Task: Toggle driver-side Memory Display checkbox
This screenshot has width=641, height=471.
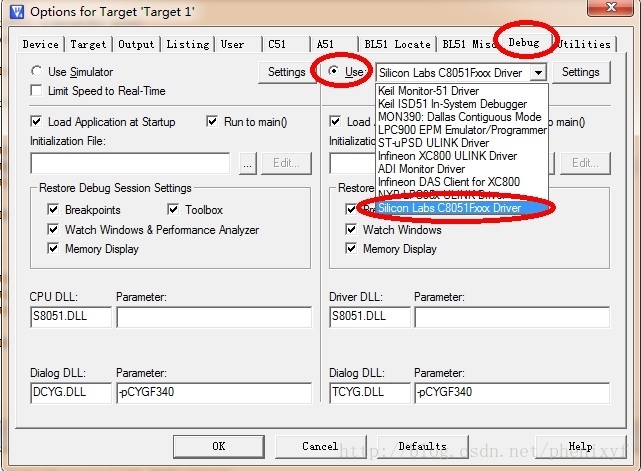Action: 351,248
